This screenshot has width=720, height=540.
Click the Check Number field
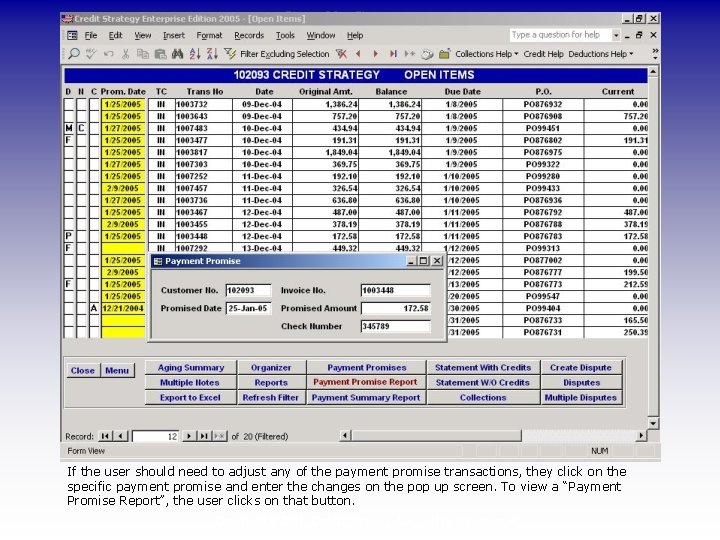pyautogui.click(x=395, y=326)
